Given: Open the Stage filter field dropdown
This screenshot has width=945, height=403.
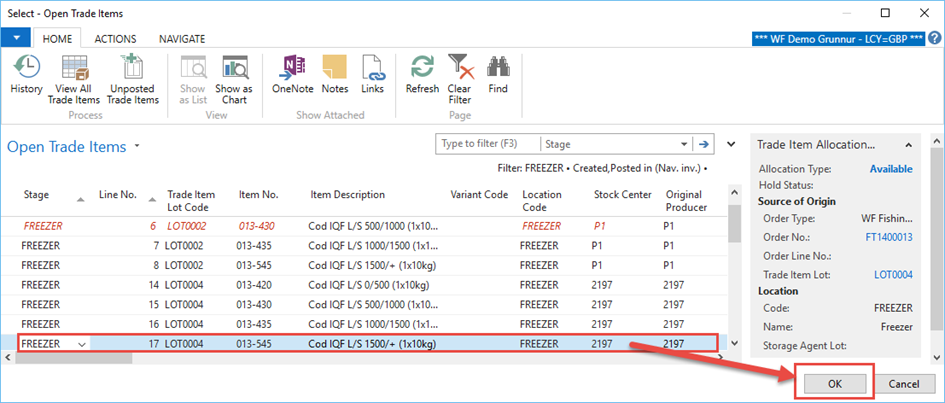Looking at the screenshot, I should [684, 143].
